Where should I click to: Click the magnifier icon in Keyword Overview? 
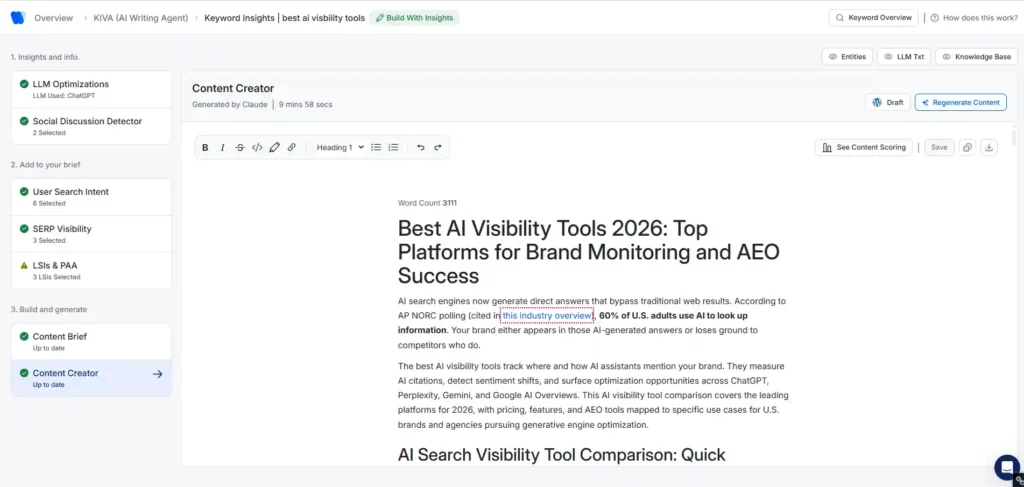(x=840, y=18)
